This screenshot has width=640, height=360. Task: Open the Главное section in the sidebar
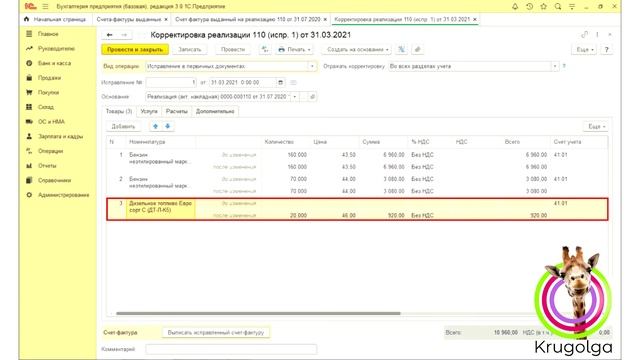click(x=48, y=34)
